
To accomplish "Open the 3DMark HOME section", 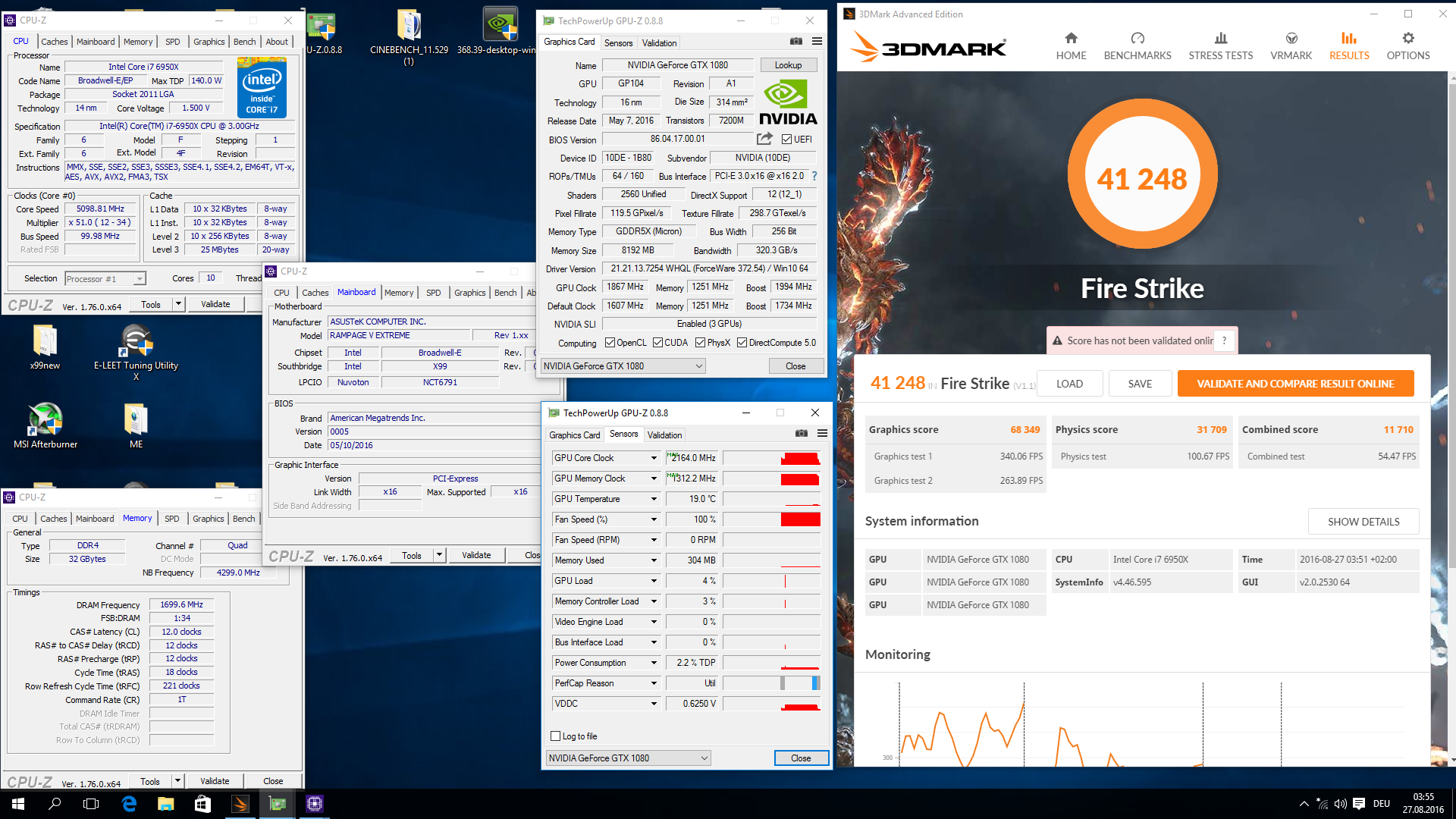I will coord(1071,46).
